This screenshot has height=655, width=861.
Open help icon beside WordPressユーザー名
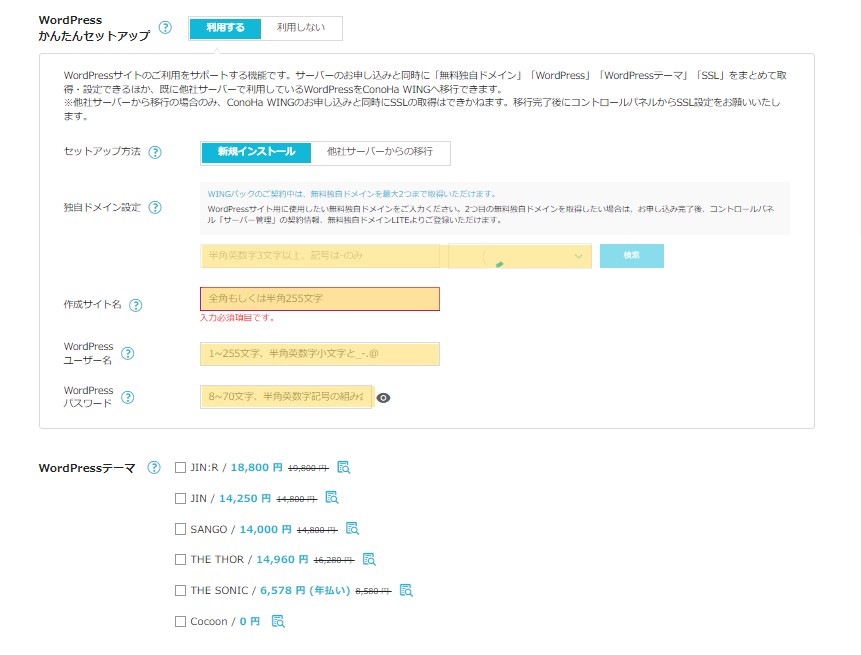[x=127, y=354]
